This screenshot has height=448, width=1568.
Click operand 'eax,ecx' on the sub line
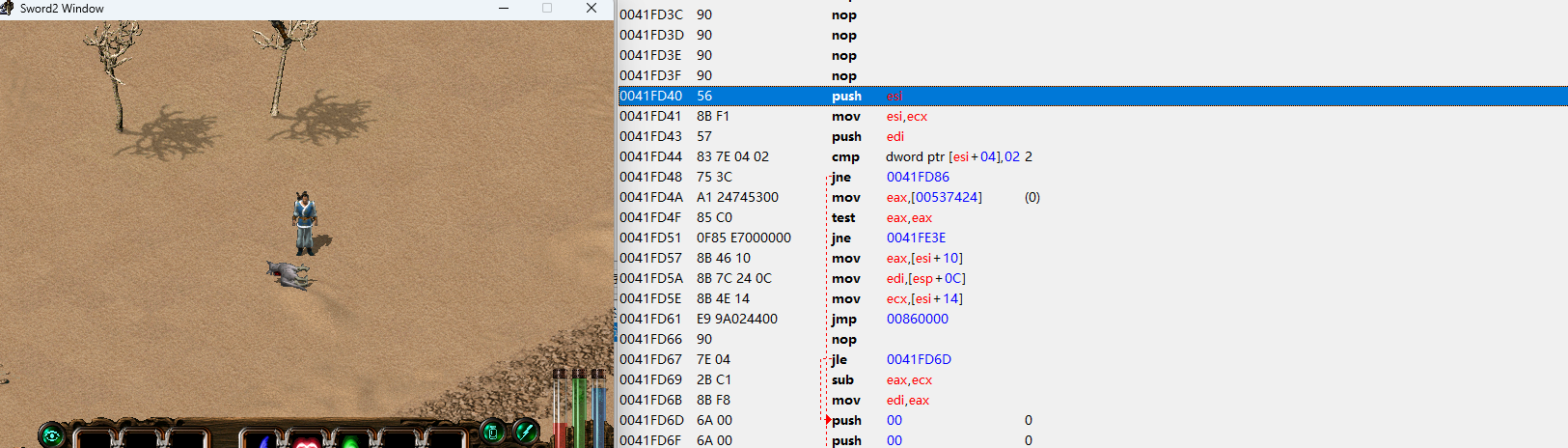coord(909,379)
